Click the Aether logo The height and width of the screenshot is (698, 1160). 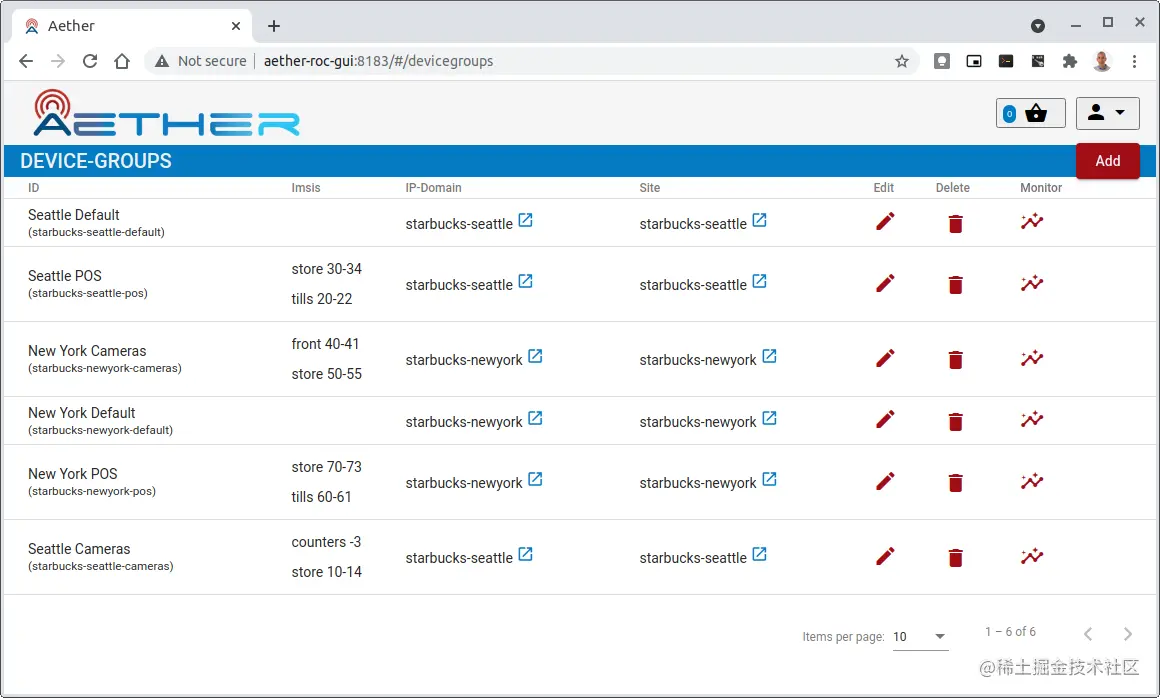166,113
